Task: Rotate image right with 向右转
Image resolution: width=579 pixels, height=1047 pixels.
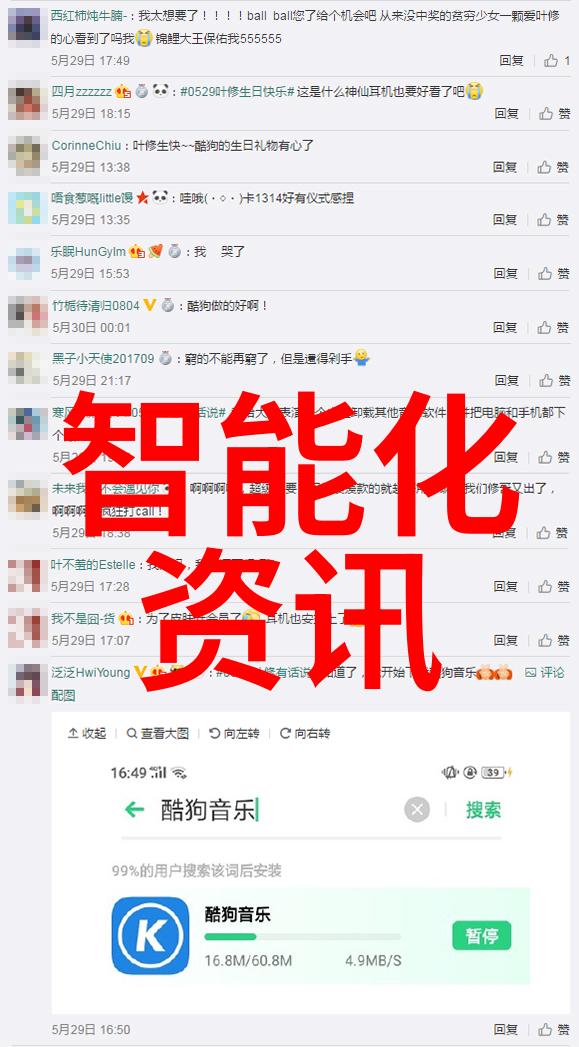Action: click(x=305, y=733)
